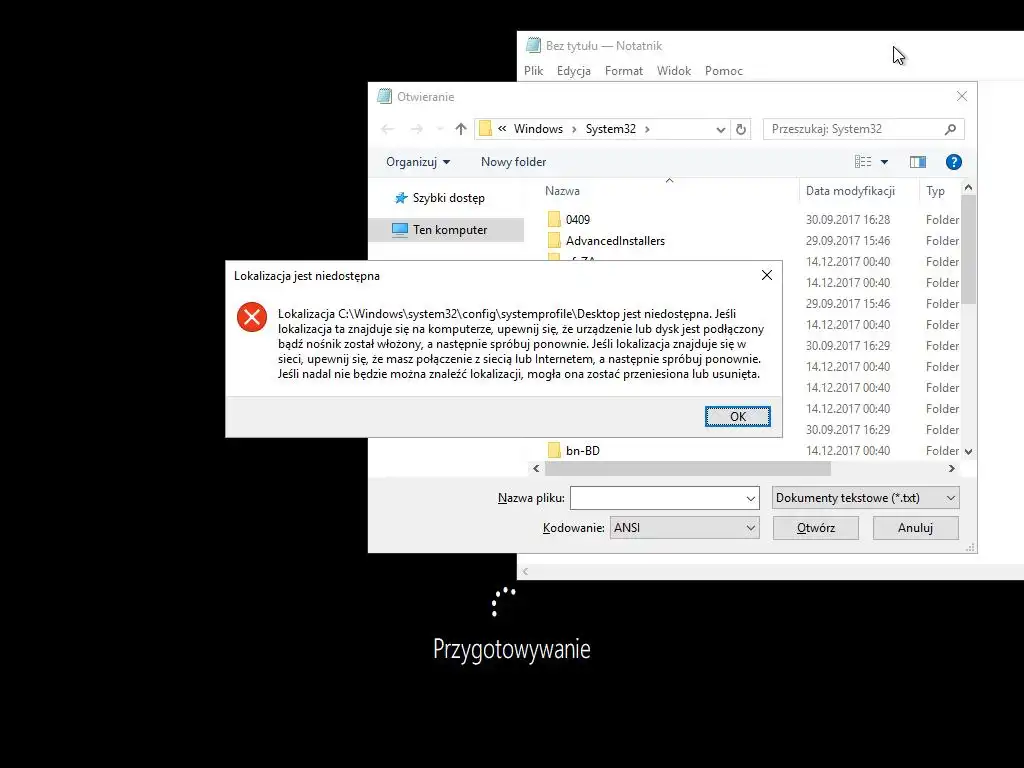Open the Kodowanie ANSI dropdown
Viewport: 1024px width, 768px height.
(x=684, y=528)
